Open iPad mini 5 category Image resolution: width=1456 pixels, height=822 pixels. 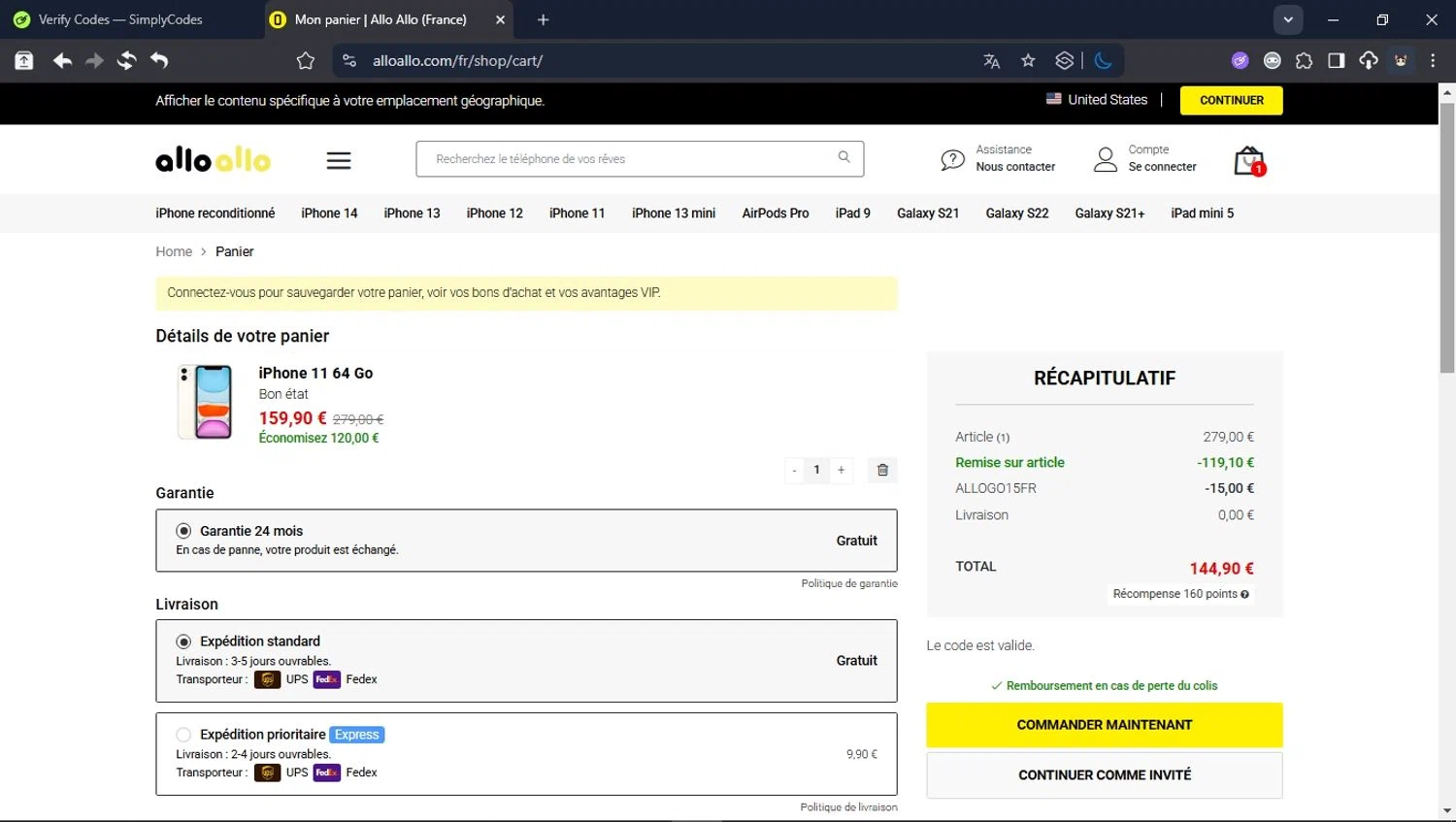[1202, 214]
